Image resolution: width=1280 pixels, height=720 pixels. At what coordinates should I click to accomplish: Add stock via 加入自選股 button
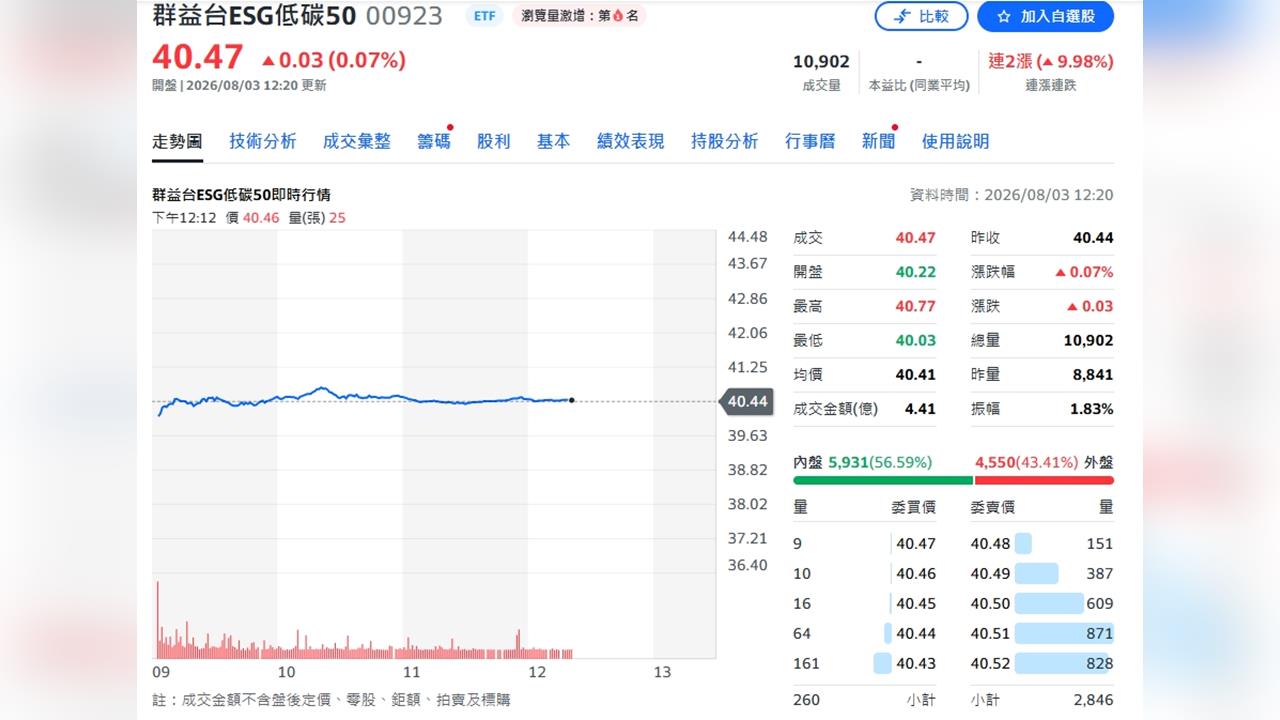point(1045,16)
